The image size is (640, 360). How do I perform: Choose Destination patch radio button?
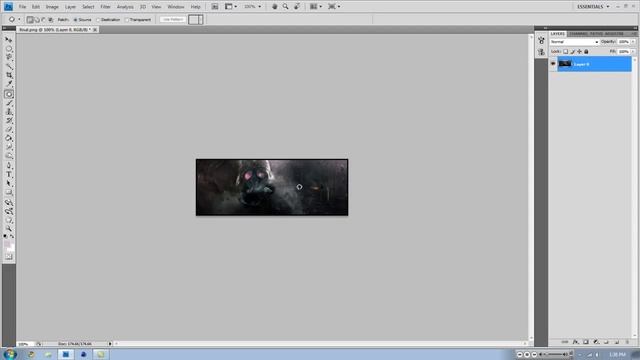(x=98, y=20)
